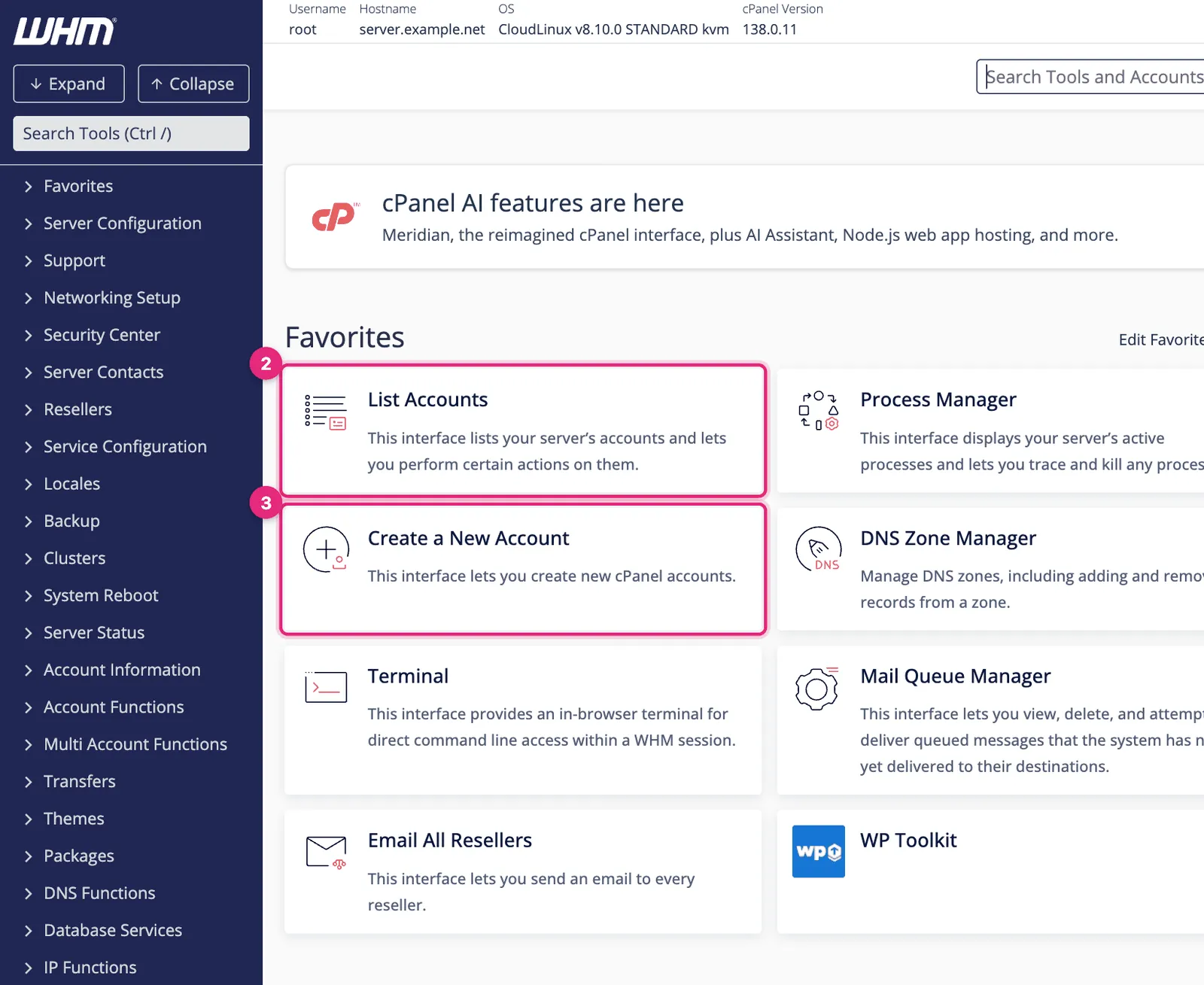The width and height of the screenshot is (1204, 985).
Task: Click the WP Toolkit icon
Action: coord(819,851)
